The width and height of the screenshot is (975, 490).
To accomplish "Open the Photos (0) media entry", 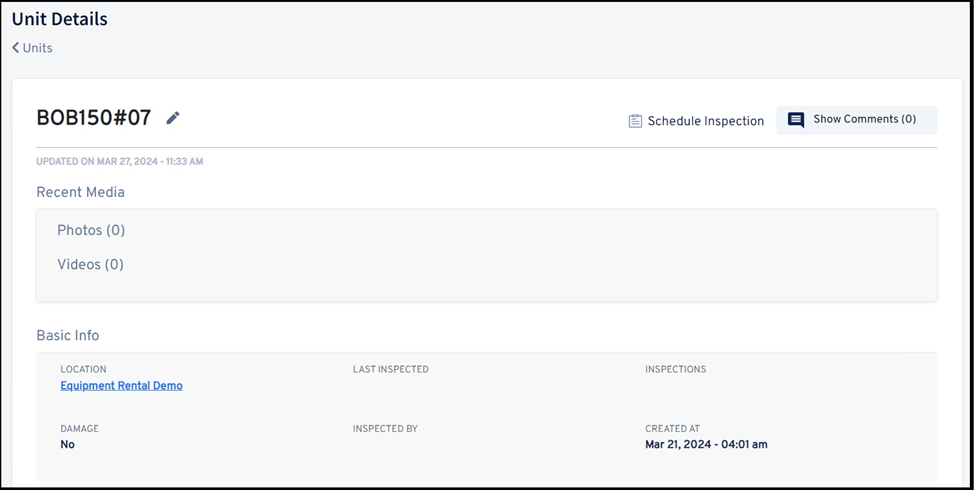I will point(91,230).
